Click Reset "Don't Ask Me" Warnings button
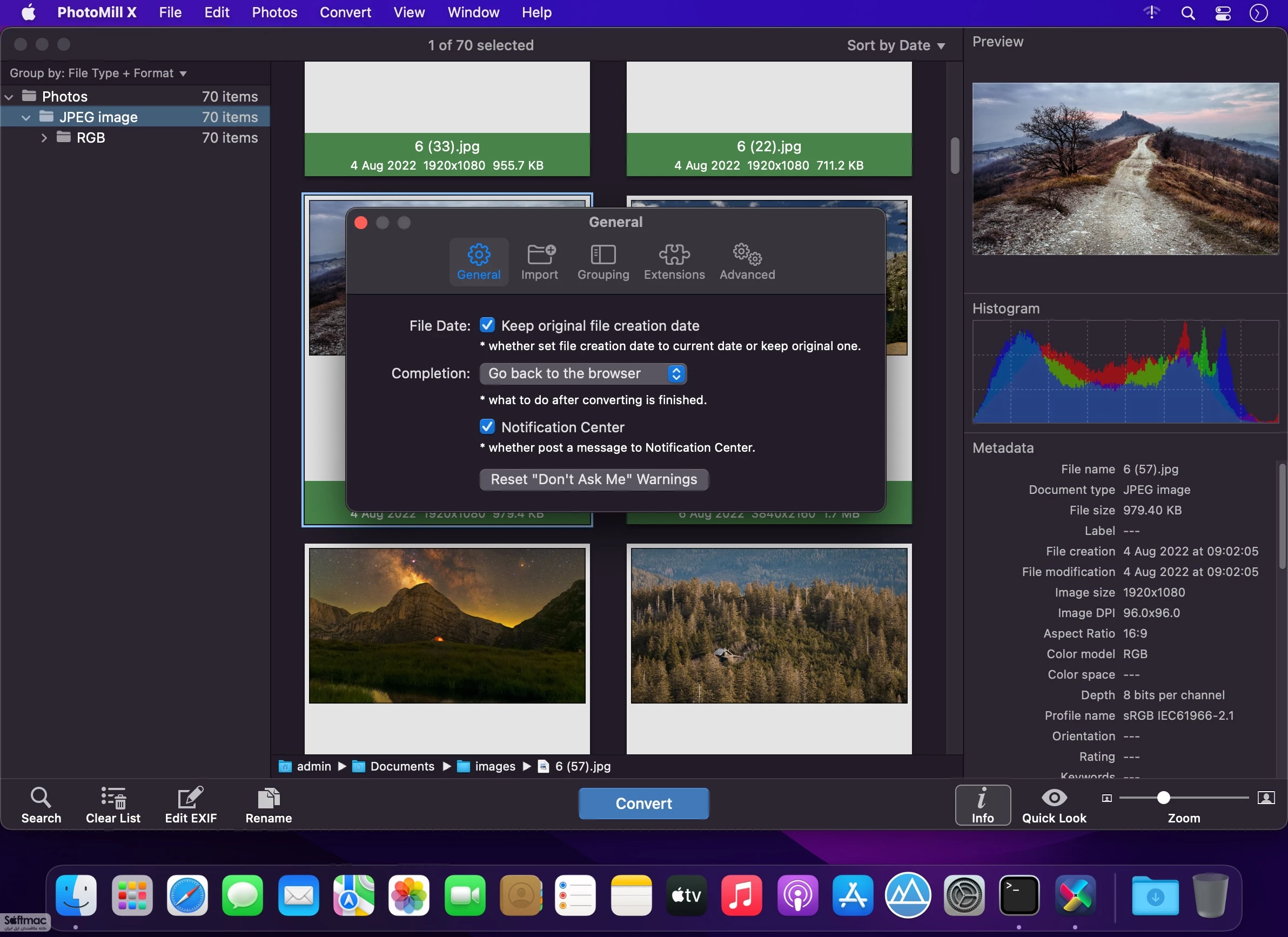1288x937 pixels. pos(594,479)
